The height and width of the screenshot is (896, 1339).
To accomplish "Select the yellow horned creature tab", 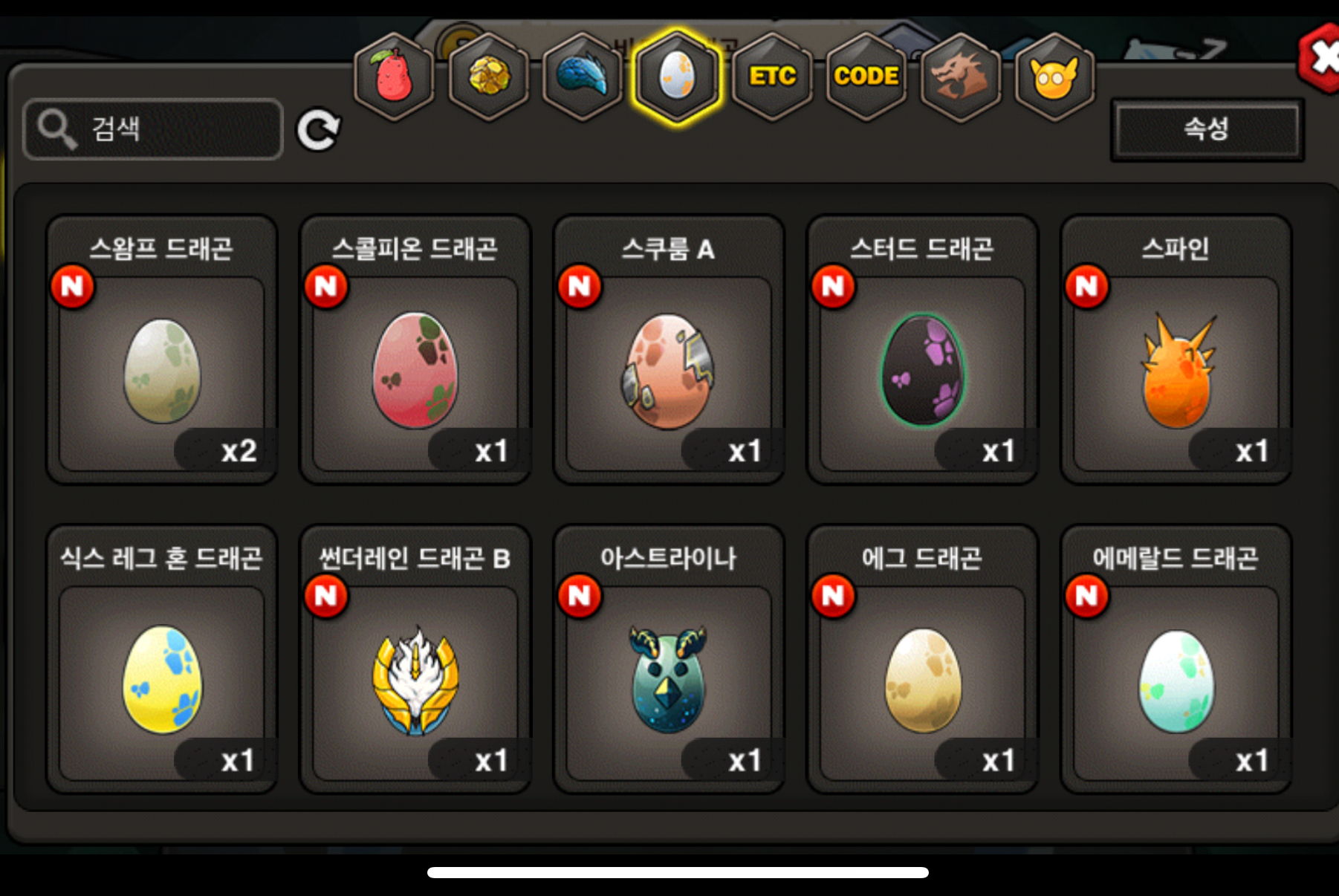I will (1054, 77).
